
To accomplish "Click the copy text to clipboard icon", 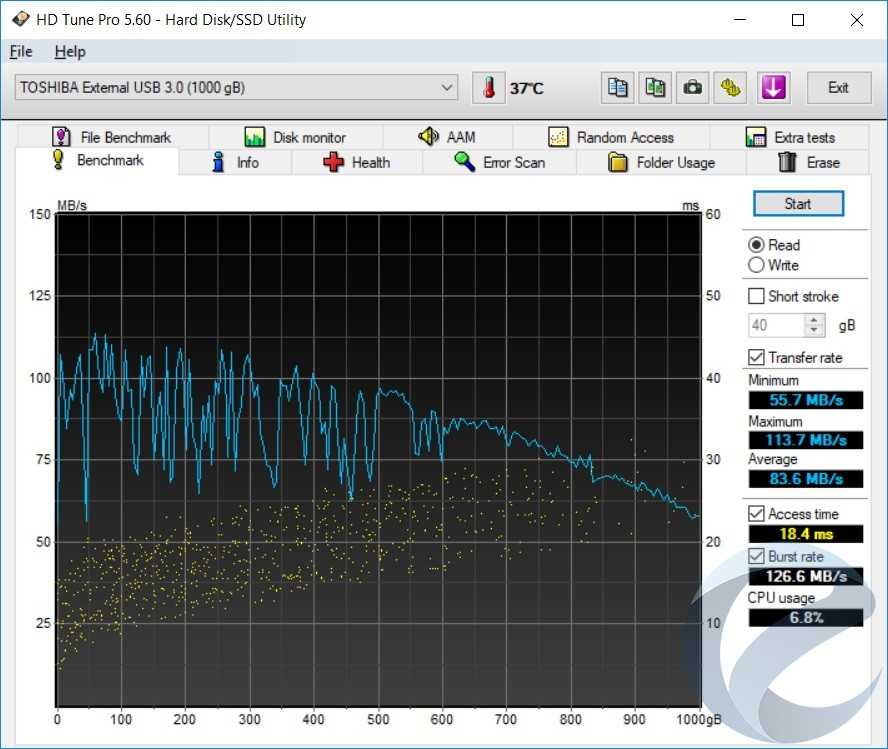I will click(618, 88).
